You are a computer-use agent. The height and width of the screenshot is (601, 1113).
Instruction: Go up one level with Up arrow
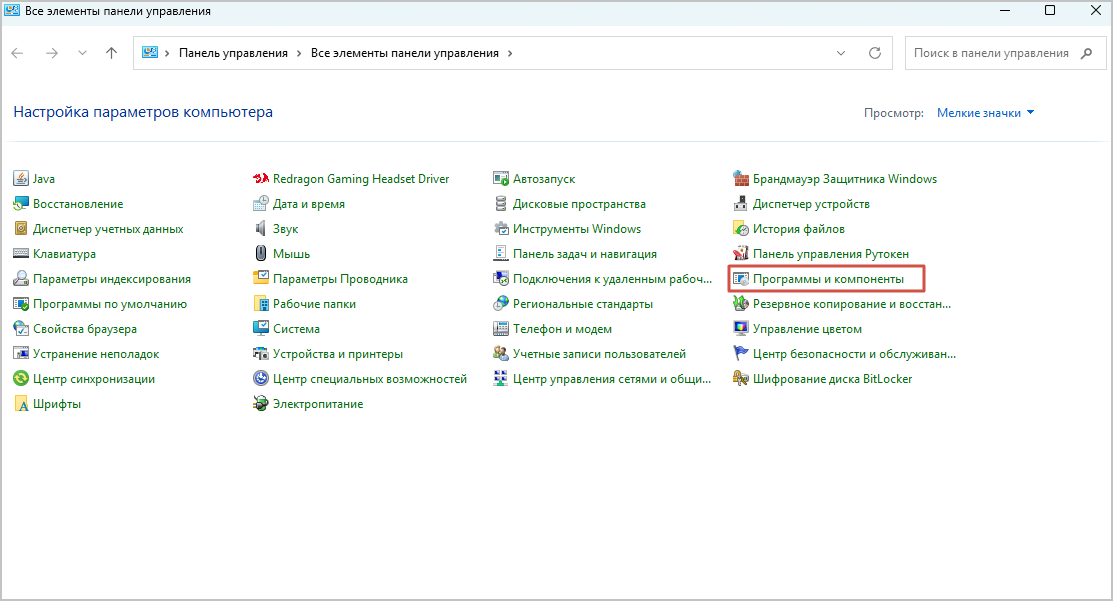pyautogui.click(x=112, y=53)
